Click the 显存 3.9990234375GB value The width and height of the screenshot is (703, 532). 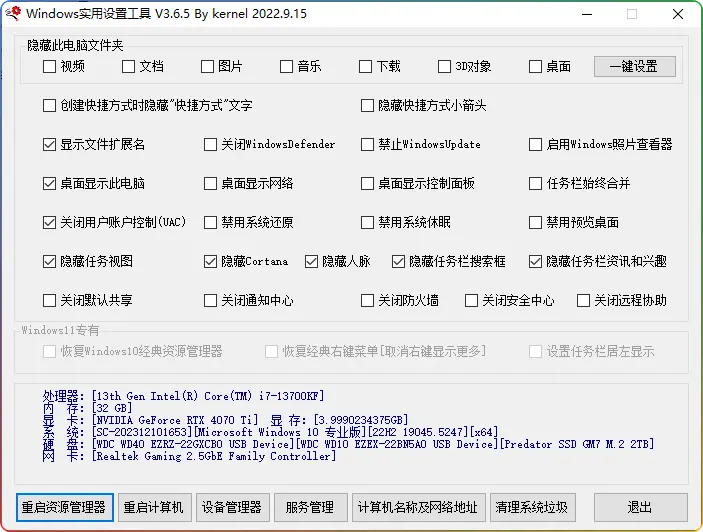[x=361, y=420]
